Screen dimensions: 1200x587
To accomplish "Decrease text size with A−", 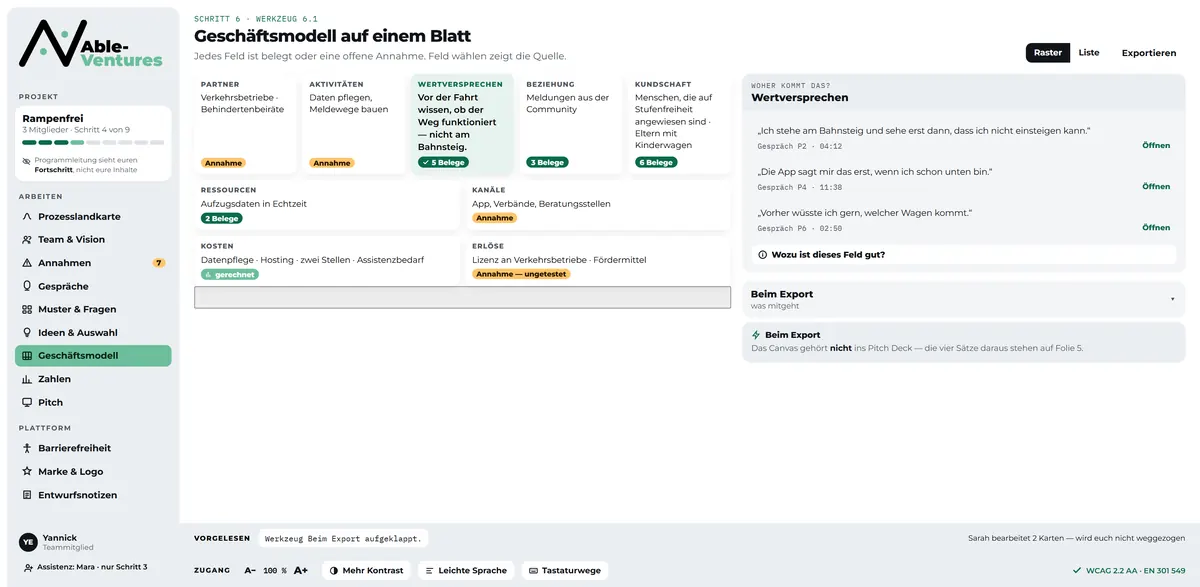I will [250, 570].
